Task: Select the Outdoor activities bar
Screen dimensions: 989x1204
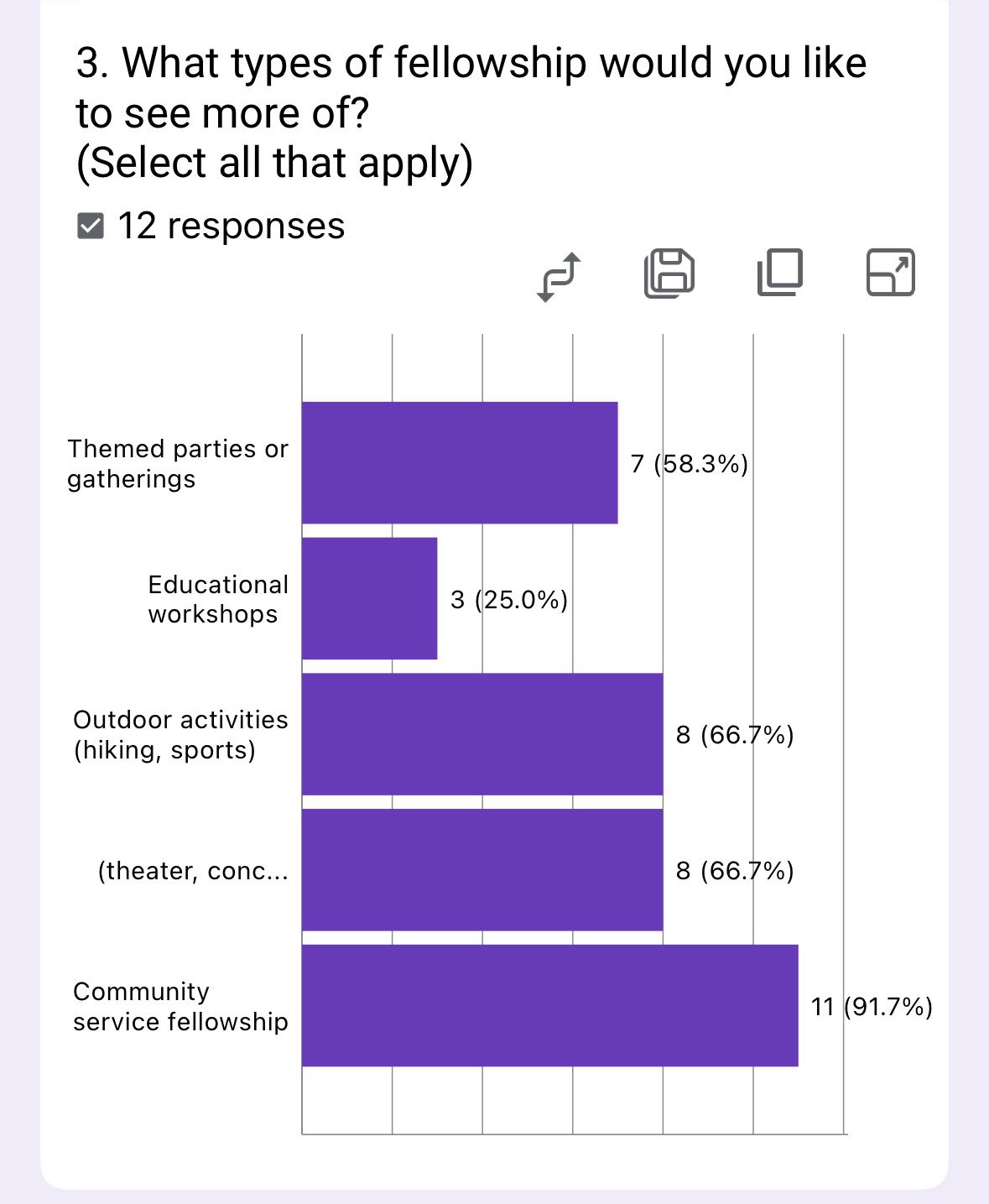Action: click(482, 734)
